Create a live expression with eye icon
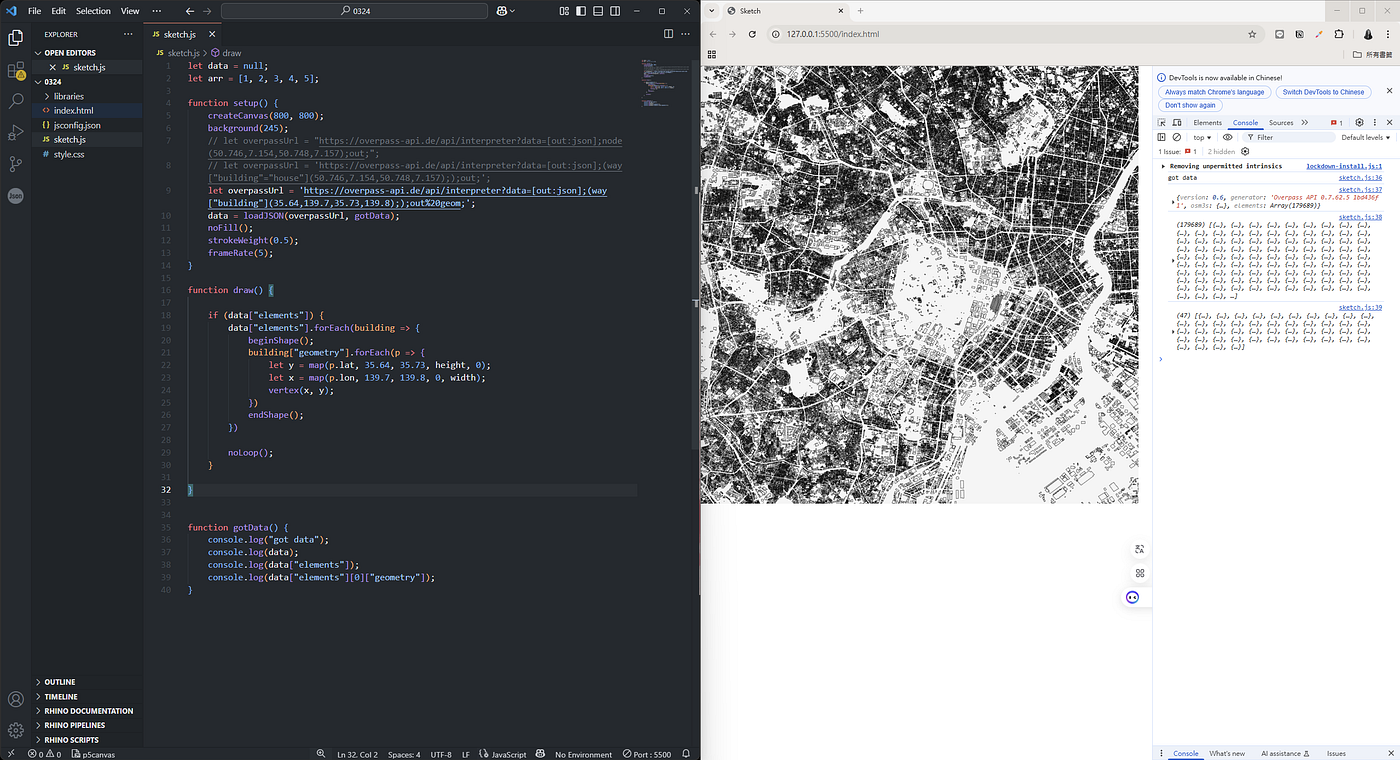 [x=1228, y=137]
